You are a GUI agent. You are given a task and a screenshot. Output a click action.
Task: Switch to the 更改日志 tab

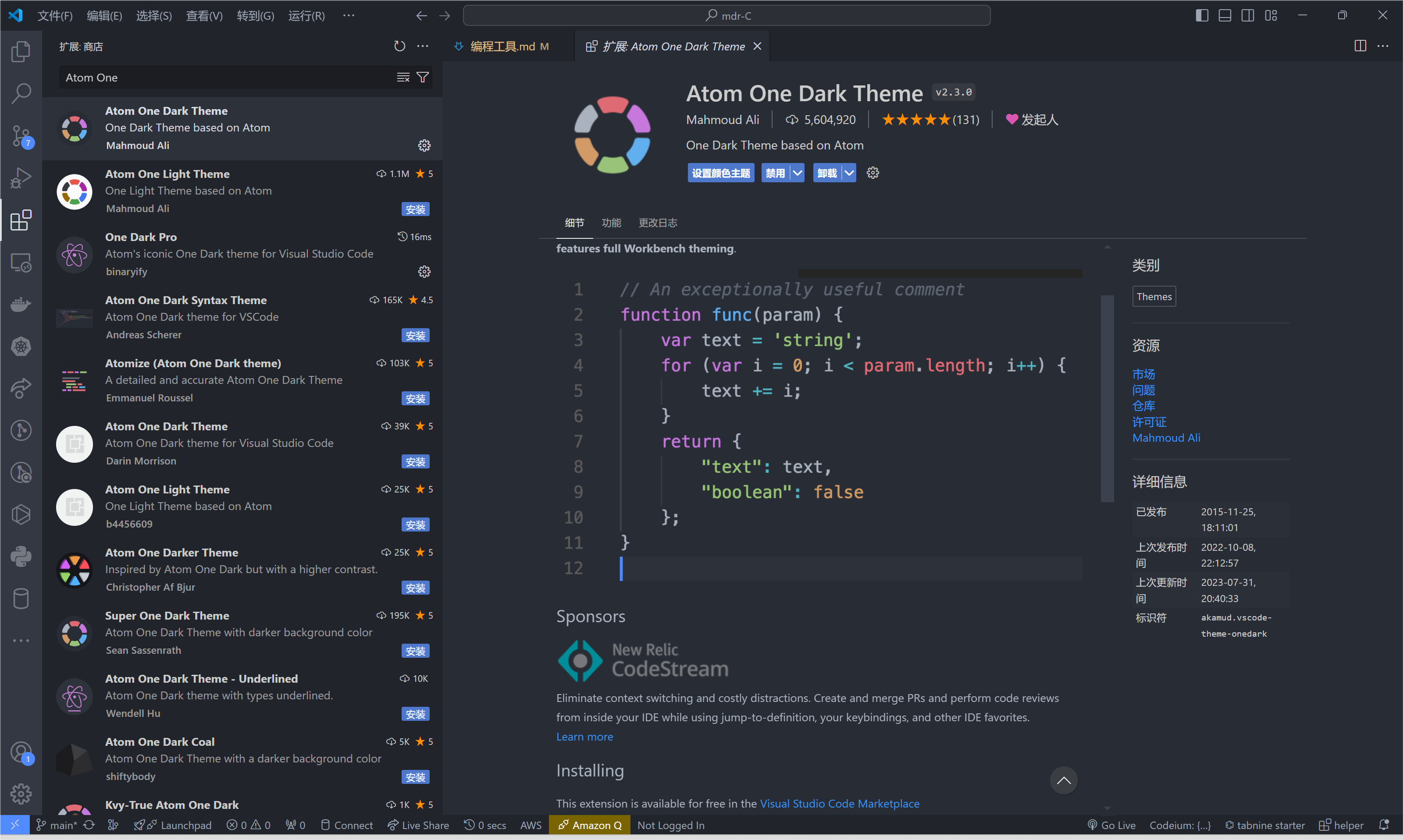point(657,223)
